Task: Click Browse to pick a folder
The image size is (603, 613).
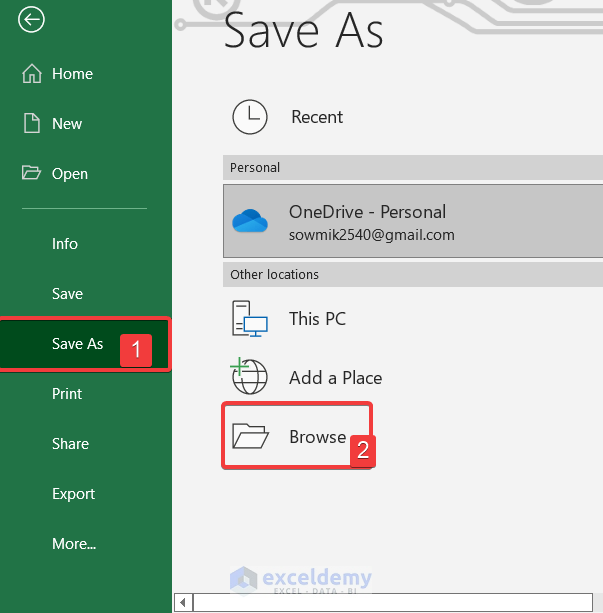Action: click(297, 436)
